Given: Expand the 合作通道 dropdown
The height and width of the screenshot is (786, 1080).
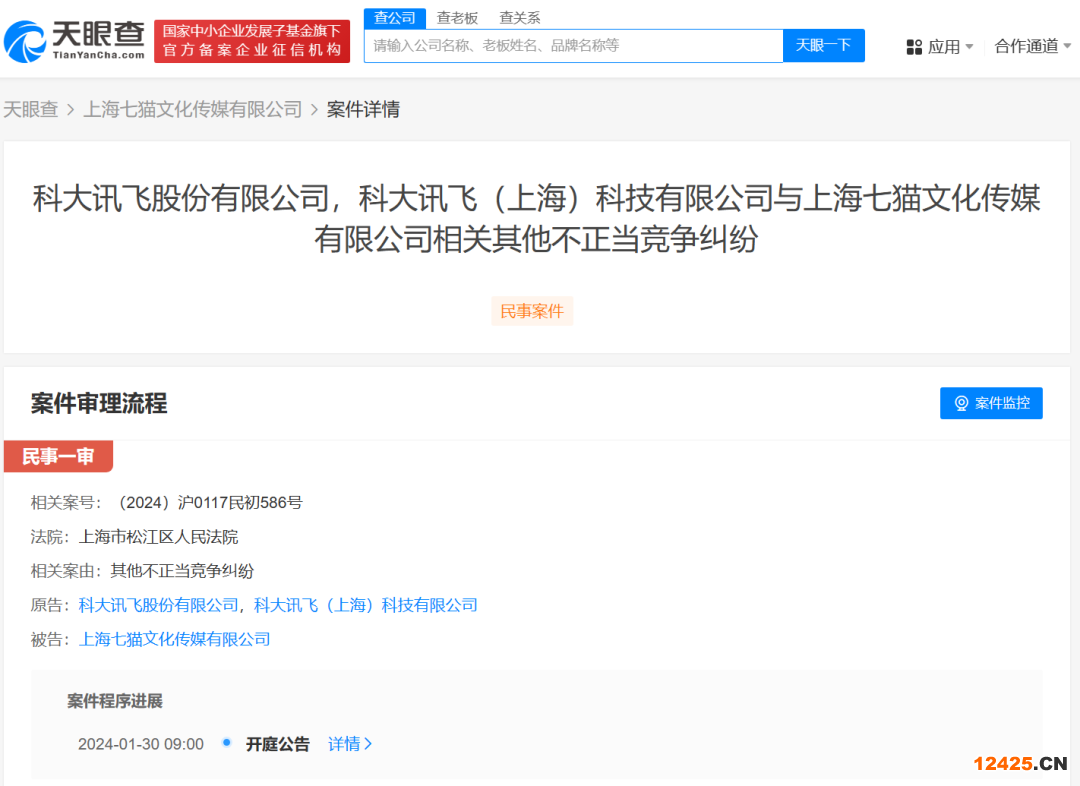Looking at the screenshot, I should pyautogui.click(x=1032, y=46).
